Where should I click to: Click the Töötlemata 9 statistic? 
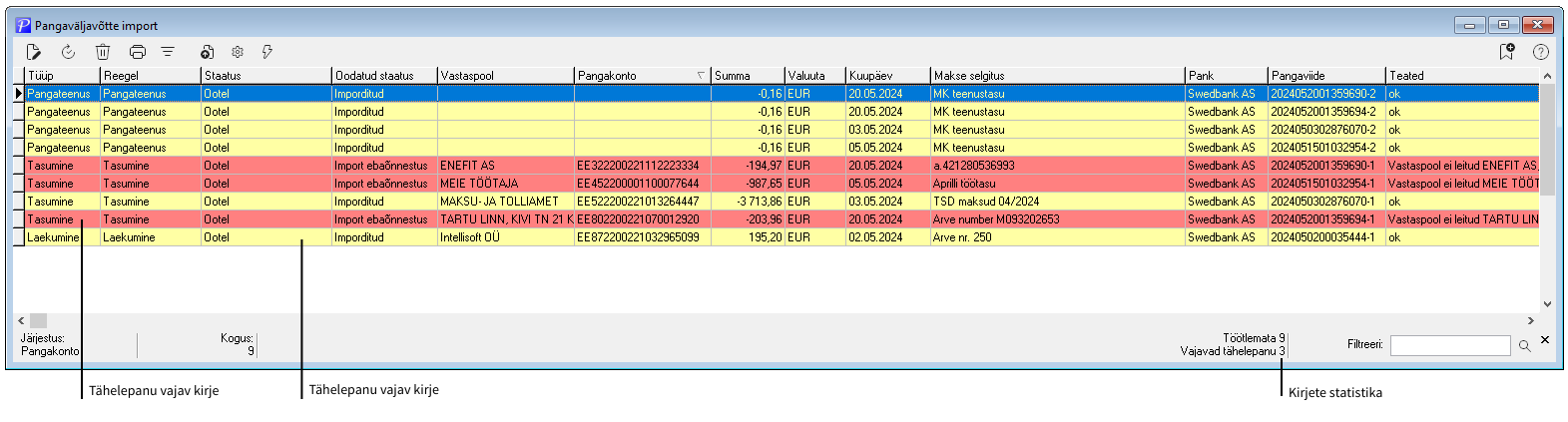[1254, 338]
